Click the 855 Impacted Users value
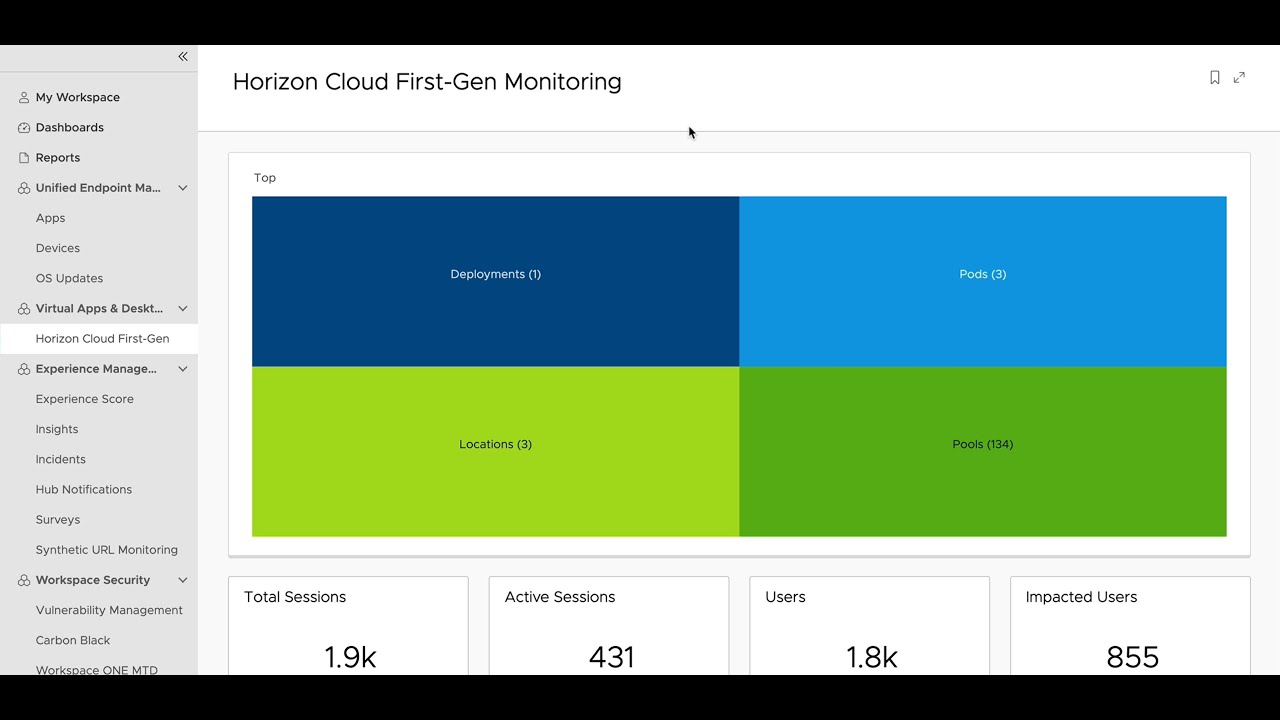This screenshot has height=720, width=1280. point(1133,657)
